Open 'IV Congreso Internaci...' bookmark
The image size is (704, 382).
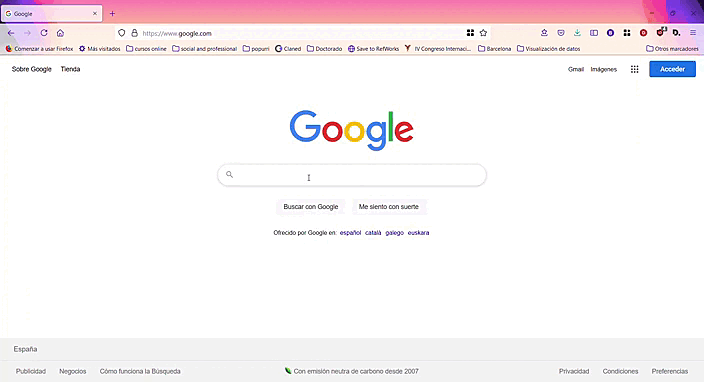(438, 48)
